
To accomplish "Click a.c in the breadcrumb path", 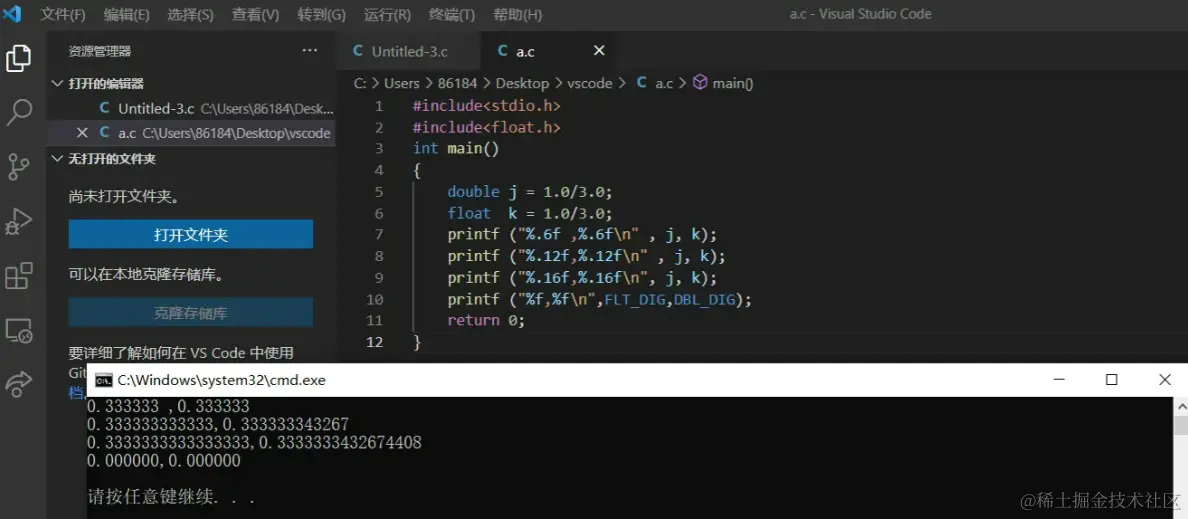I will [664, 83].
